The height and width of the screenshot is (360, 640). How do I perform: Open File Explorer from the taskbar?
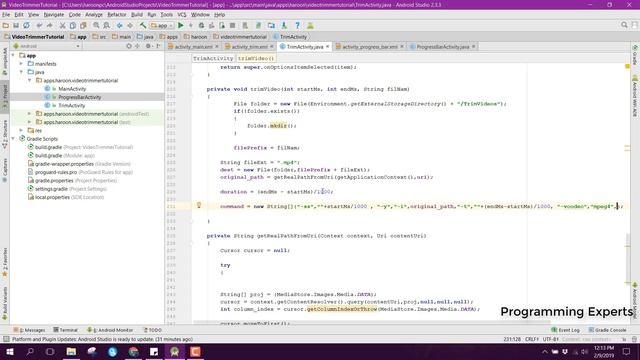pyautogui.click(x=71, y=351)
